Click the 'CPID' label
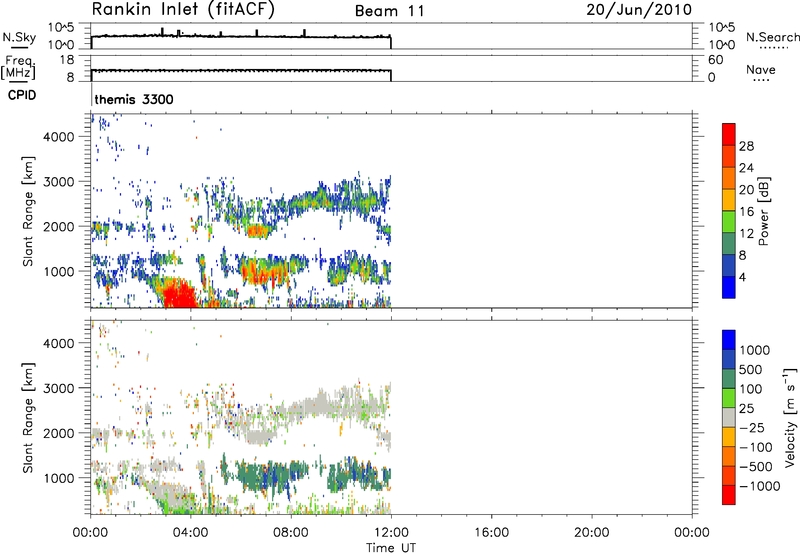This screenshot has width=800, height=554. (x=22, y=95)
